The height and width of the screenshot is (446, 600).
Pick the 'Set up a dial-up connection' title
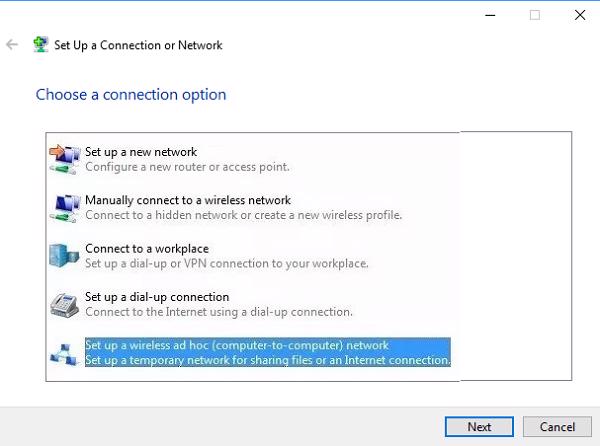coord(157,297)
